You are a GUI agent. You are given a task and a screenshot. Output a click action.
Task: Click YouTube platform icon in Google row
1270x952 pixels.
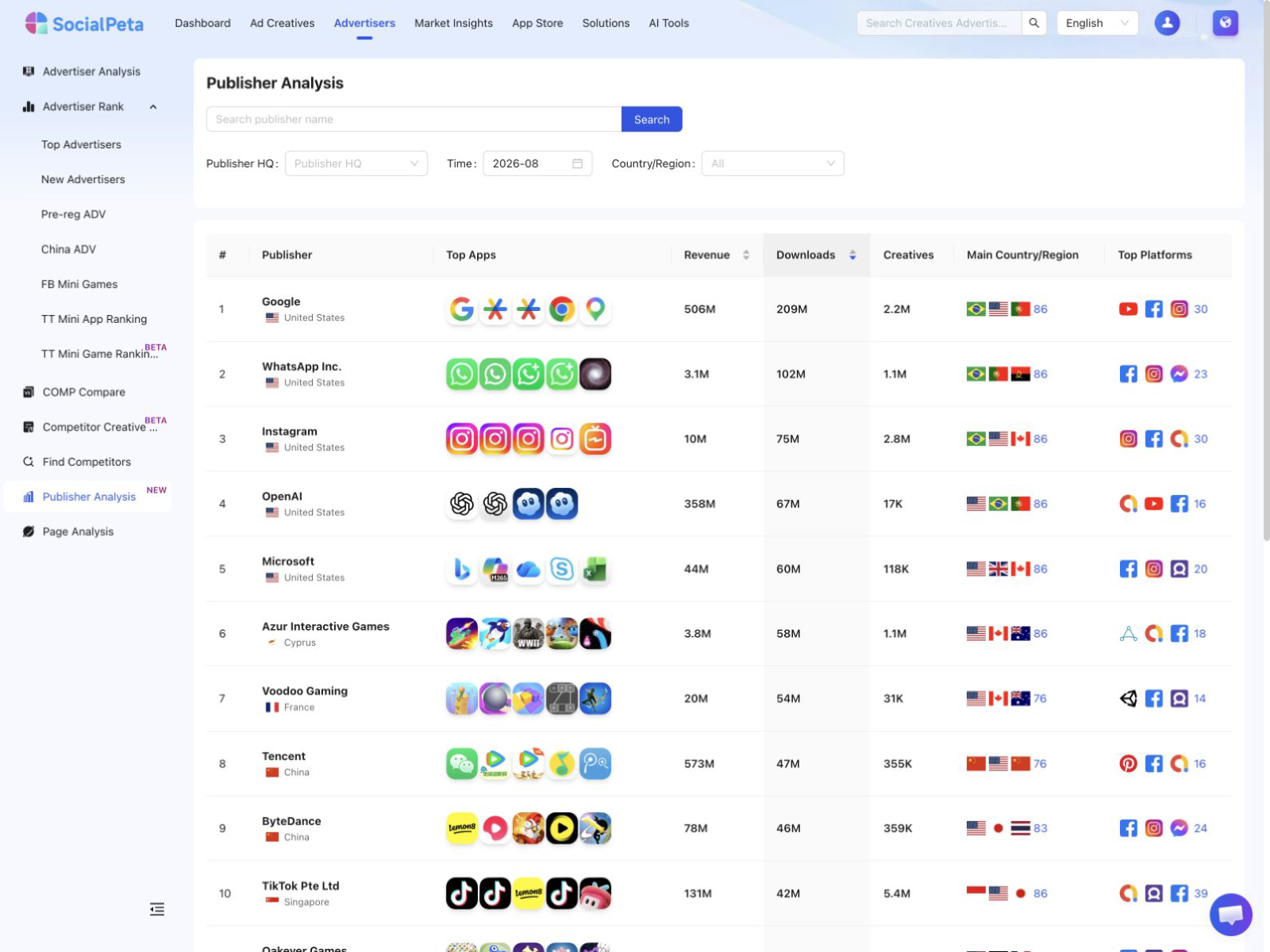tap(1129, 309)
